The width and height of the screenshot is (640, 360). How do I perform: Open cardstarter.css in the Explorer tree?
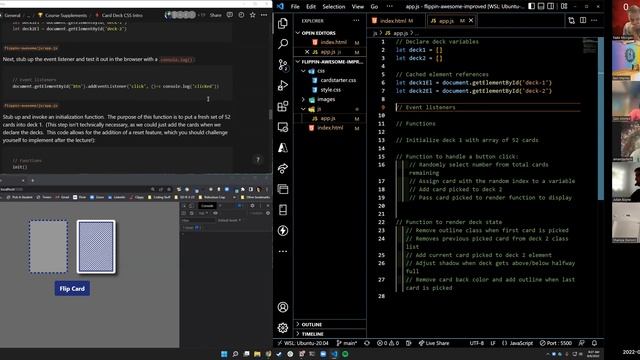pos(338,80)
